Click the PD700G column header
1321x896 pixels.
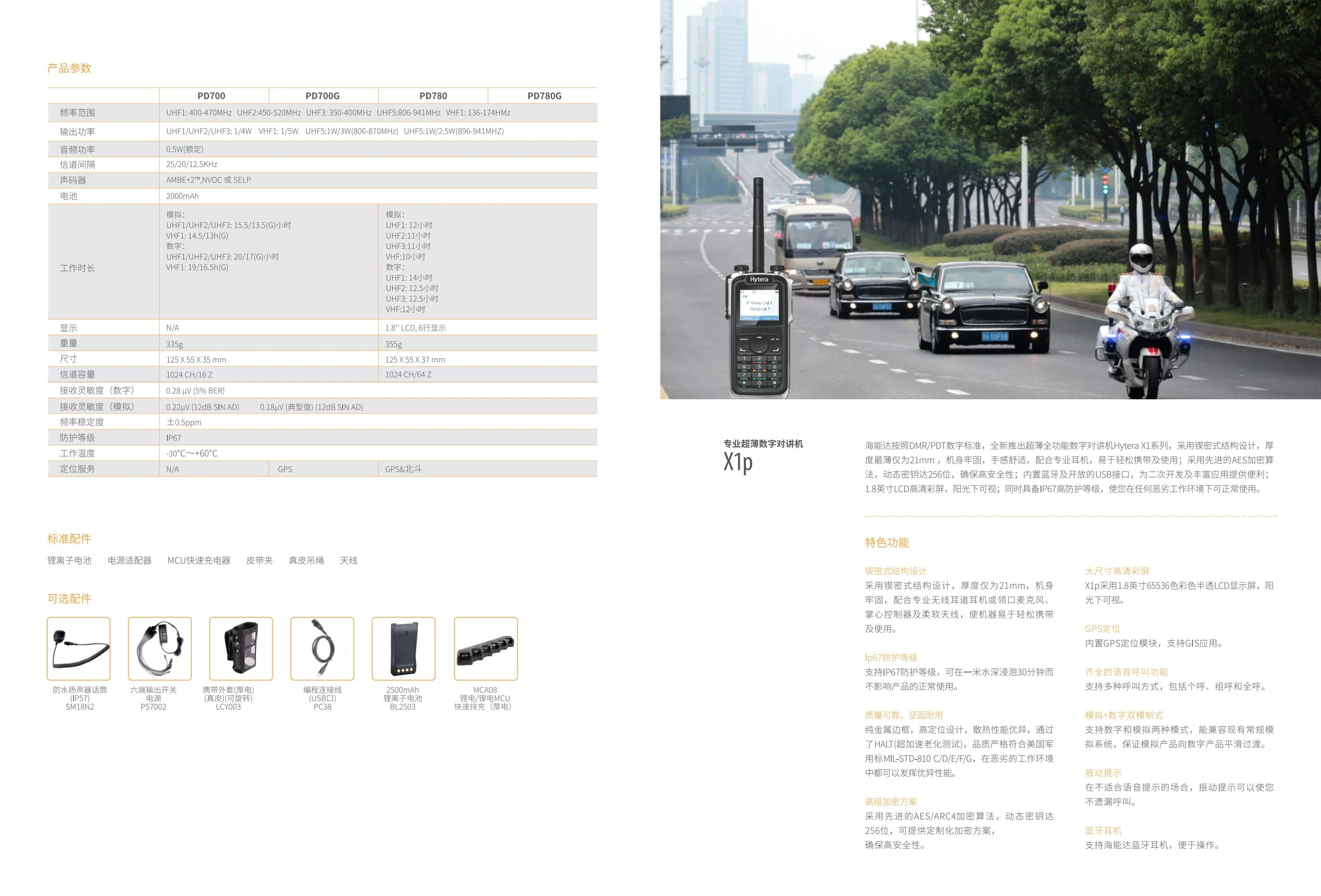[322, 96]
